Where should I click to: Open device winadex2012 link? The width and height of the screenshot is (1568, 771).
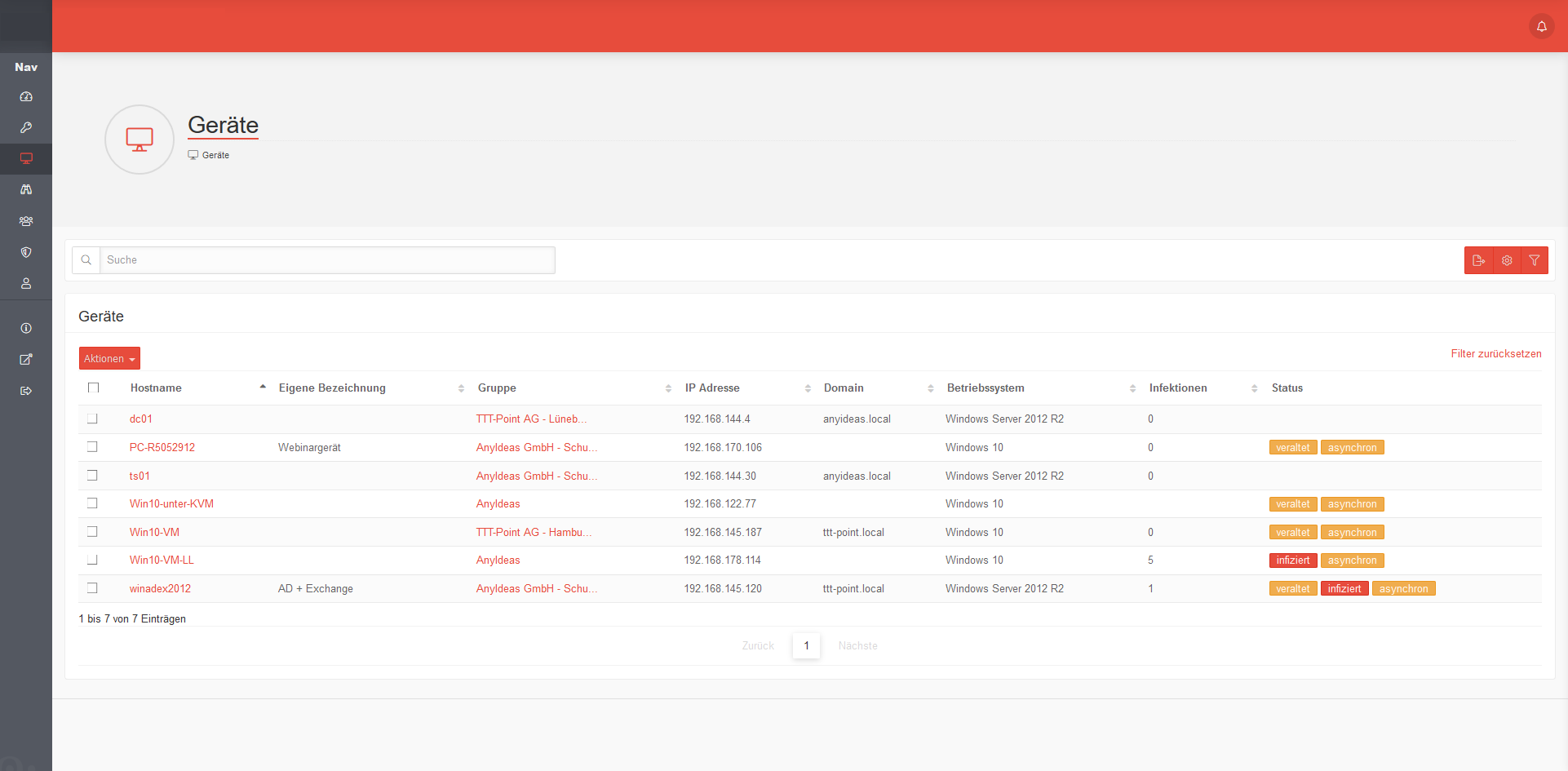160,588
